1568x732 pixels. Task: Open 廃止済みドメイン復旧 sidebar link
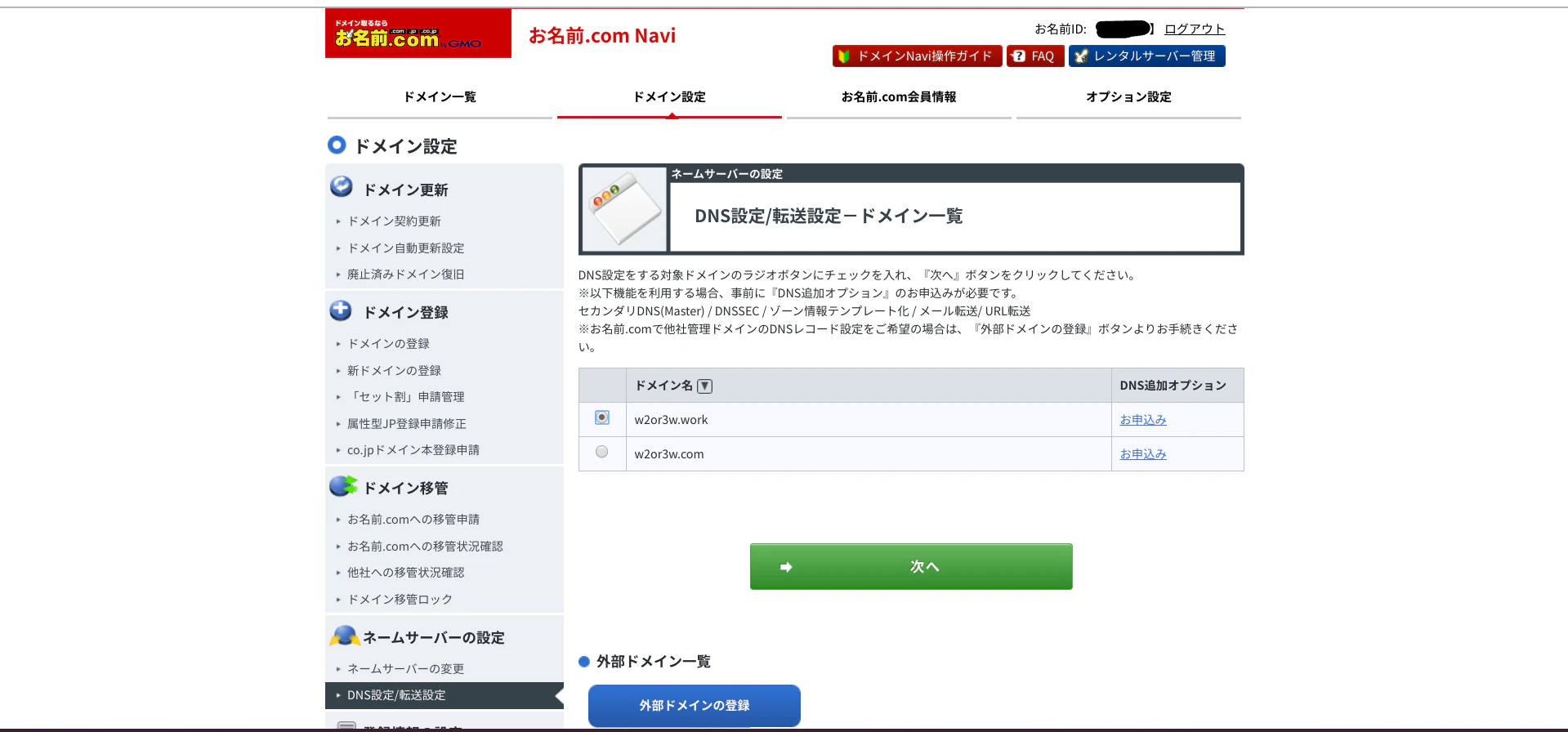pyautogui.click(x=405, y=274)
